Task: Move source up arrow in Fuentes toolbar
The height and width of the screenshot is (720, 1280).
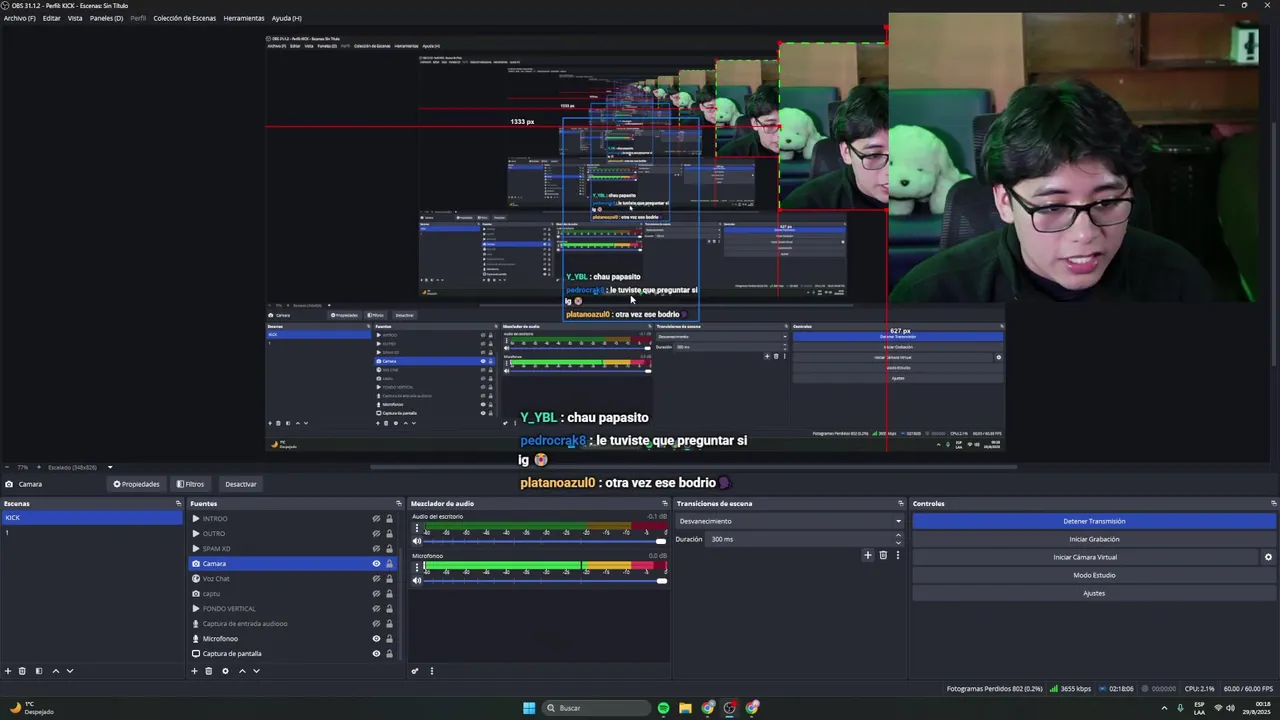Action: coord(242,671)
